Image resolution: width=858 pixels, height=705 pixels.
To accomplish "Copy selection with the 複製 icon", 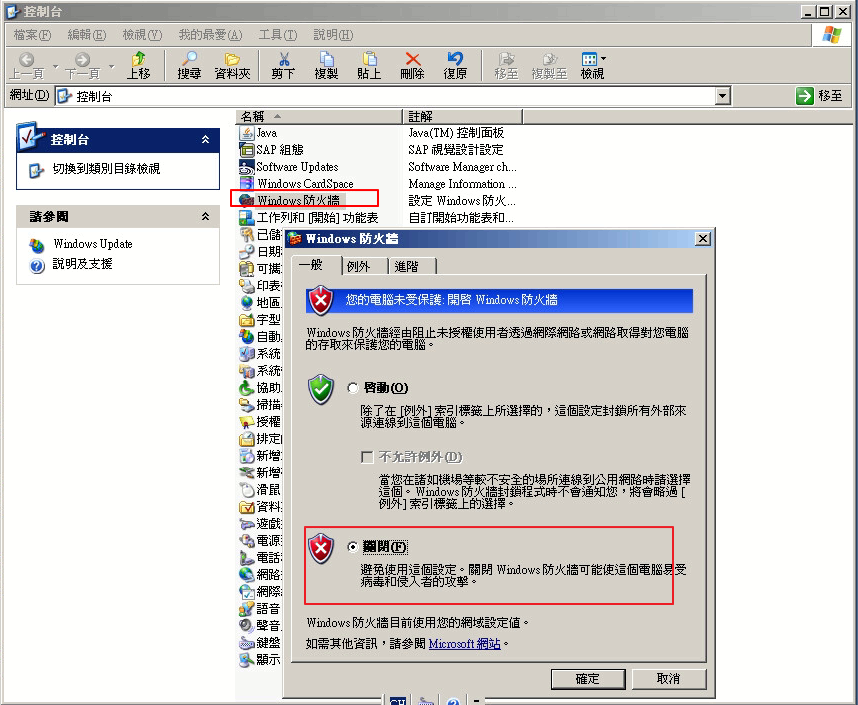I will click(x=326, y=66).
